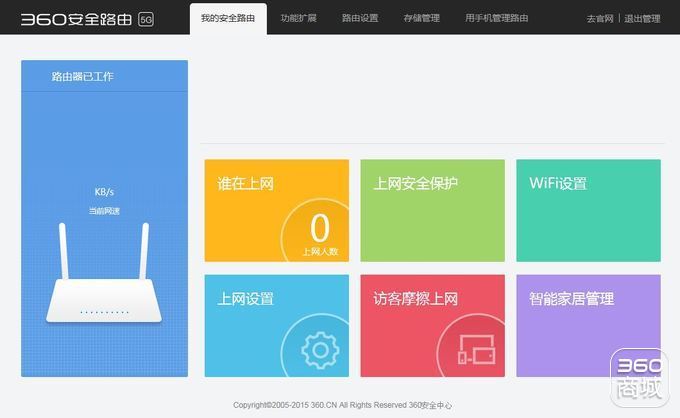Click the 路由器已工作 status header
This screenshot has height=418, width=680.
pyautogui.click(x=105, y=76)
